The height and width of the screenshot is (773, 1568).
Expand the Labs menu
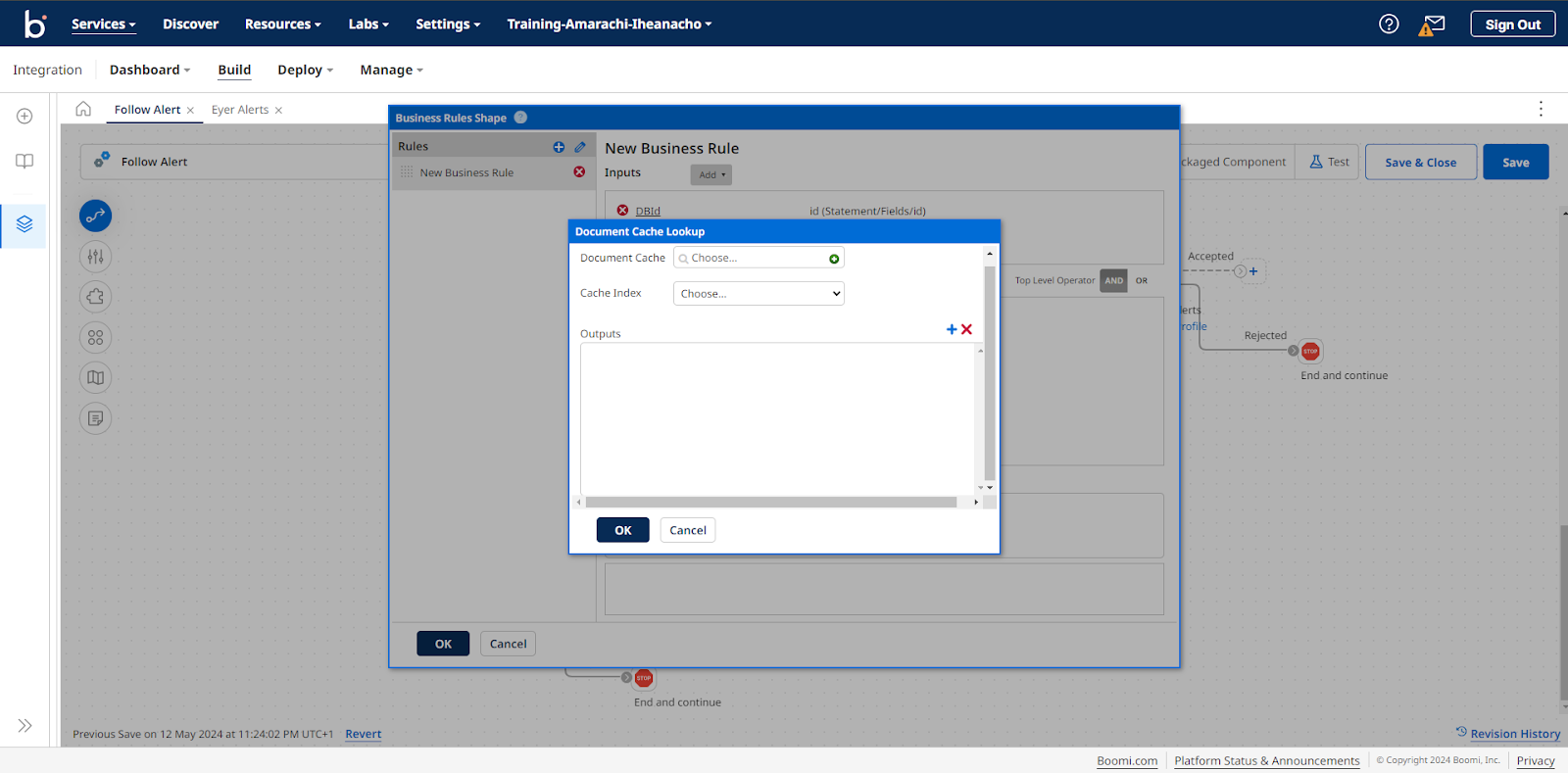368,24
